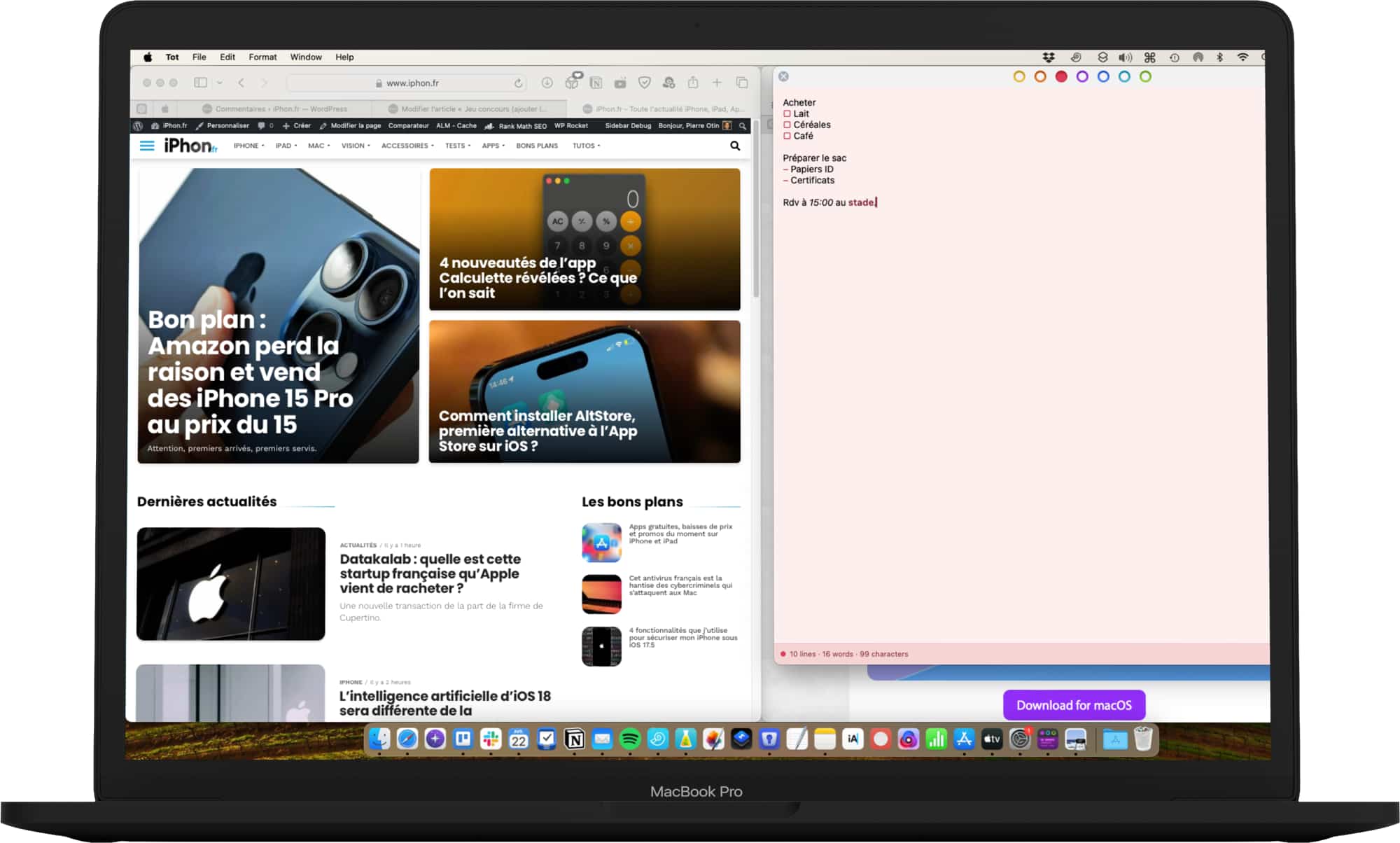Open the Help menu
This screenshot has width=1400, height=843.
344,57
